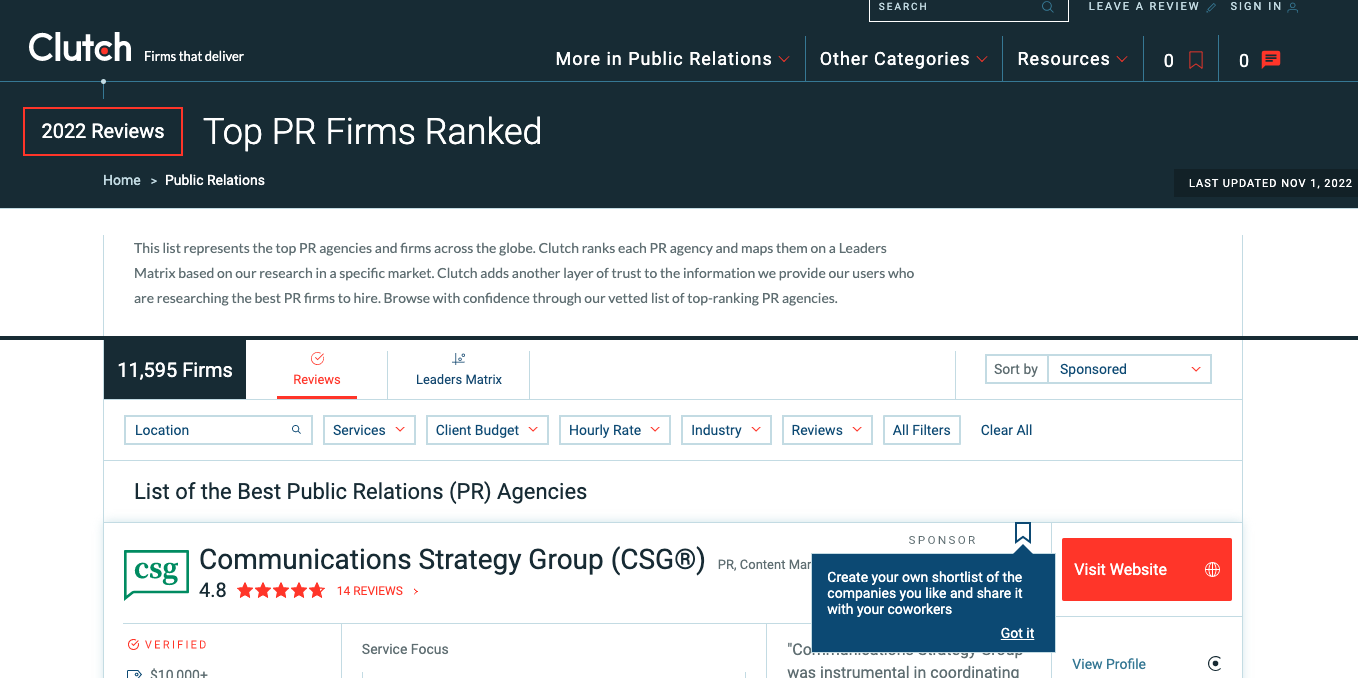Image resolution: width=1358 pixels, height=678 pixels.
Task: Click the Firms that deliver tagline
Action: 194,57
